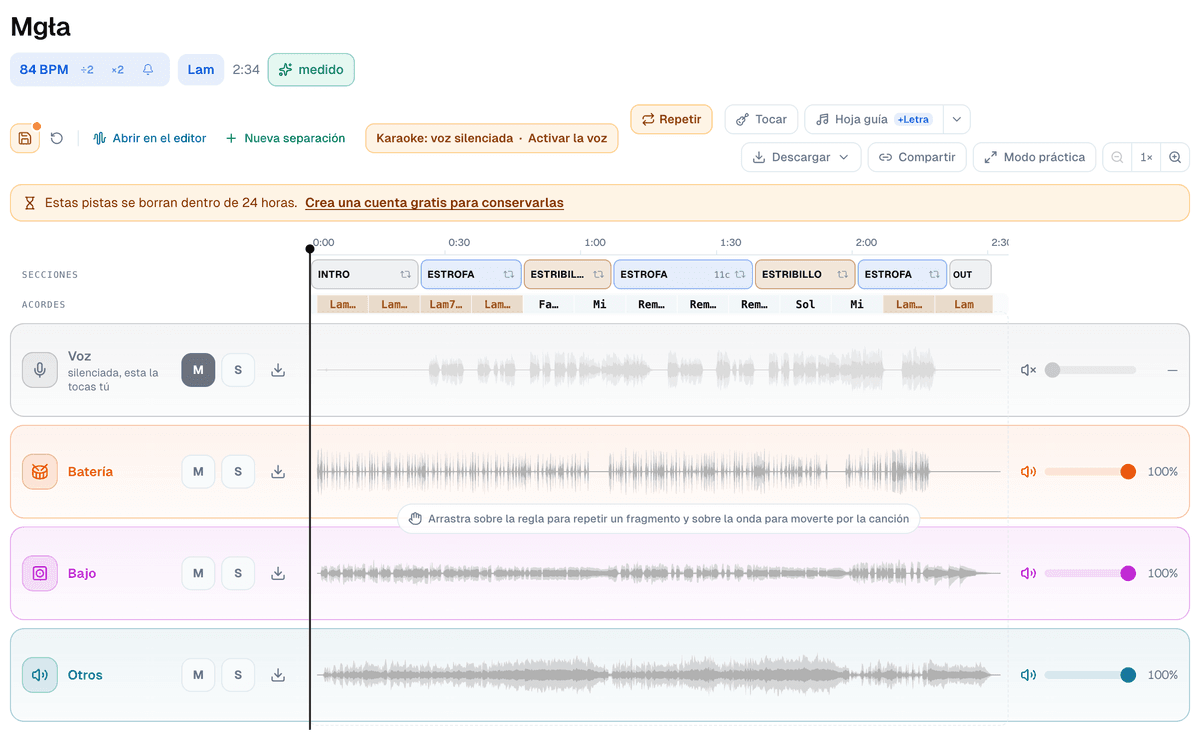This screenshot has height=732, width=1200.
Task: Click the bell icon beside the BPM
Action: (x=148, y=70)
